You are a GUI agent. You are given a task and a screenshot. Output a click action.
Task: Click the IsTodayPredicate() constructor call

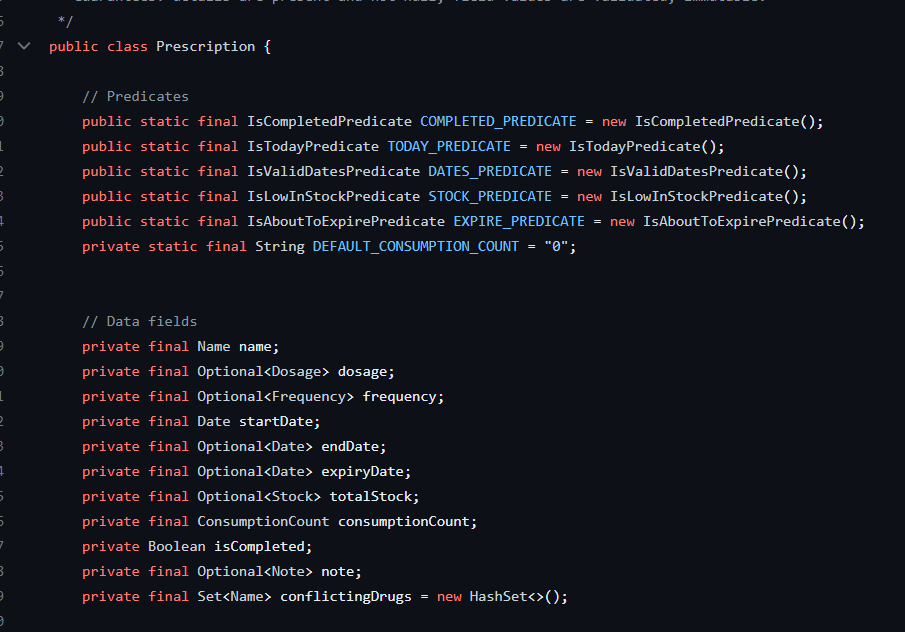click(642, 147)
